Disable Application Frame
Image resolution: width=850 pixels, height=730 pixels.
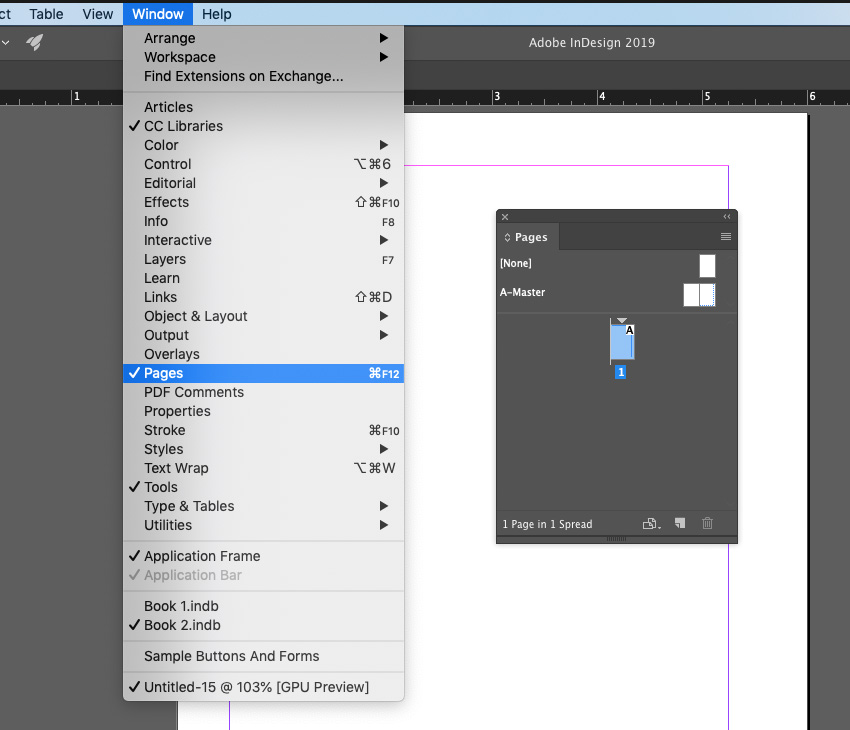[201, 556]
